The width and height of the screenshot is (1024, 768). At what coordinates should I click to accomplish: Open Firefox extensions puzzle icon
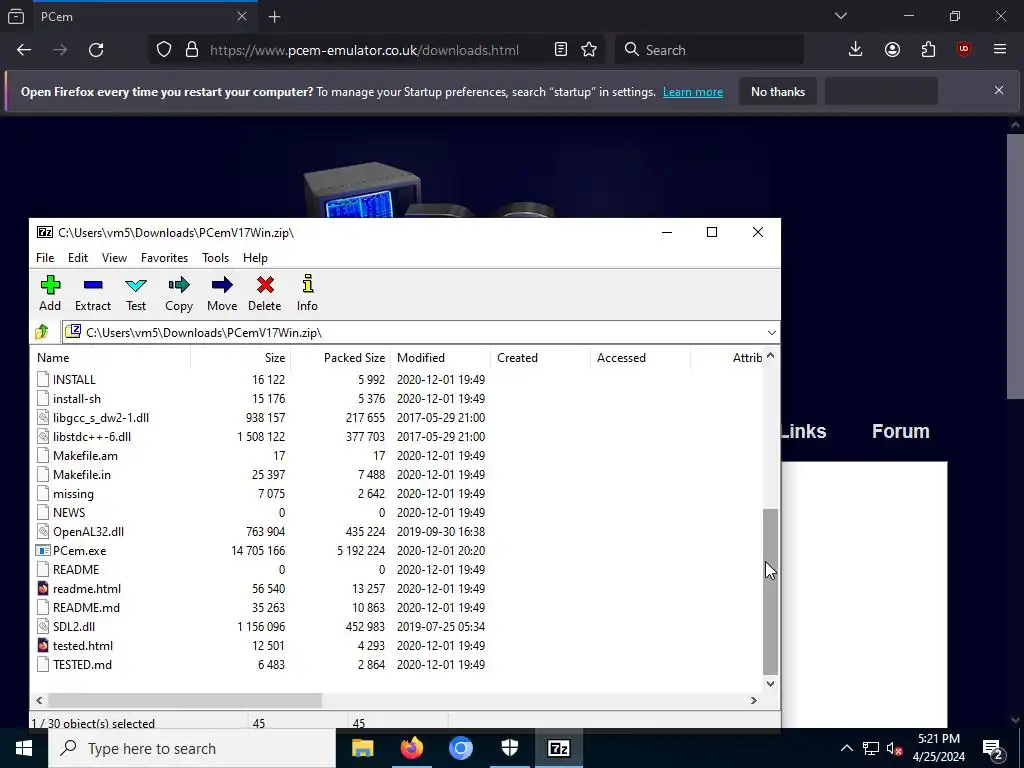point(928,50)
